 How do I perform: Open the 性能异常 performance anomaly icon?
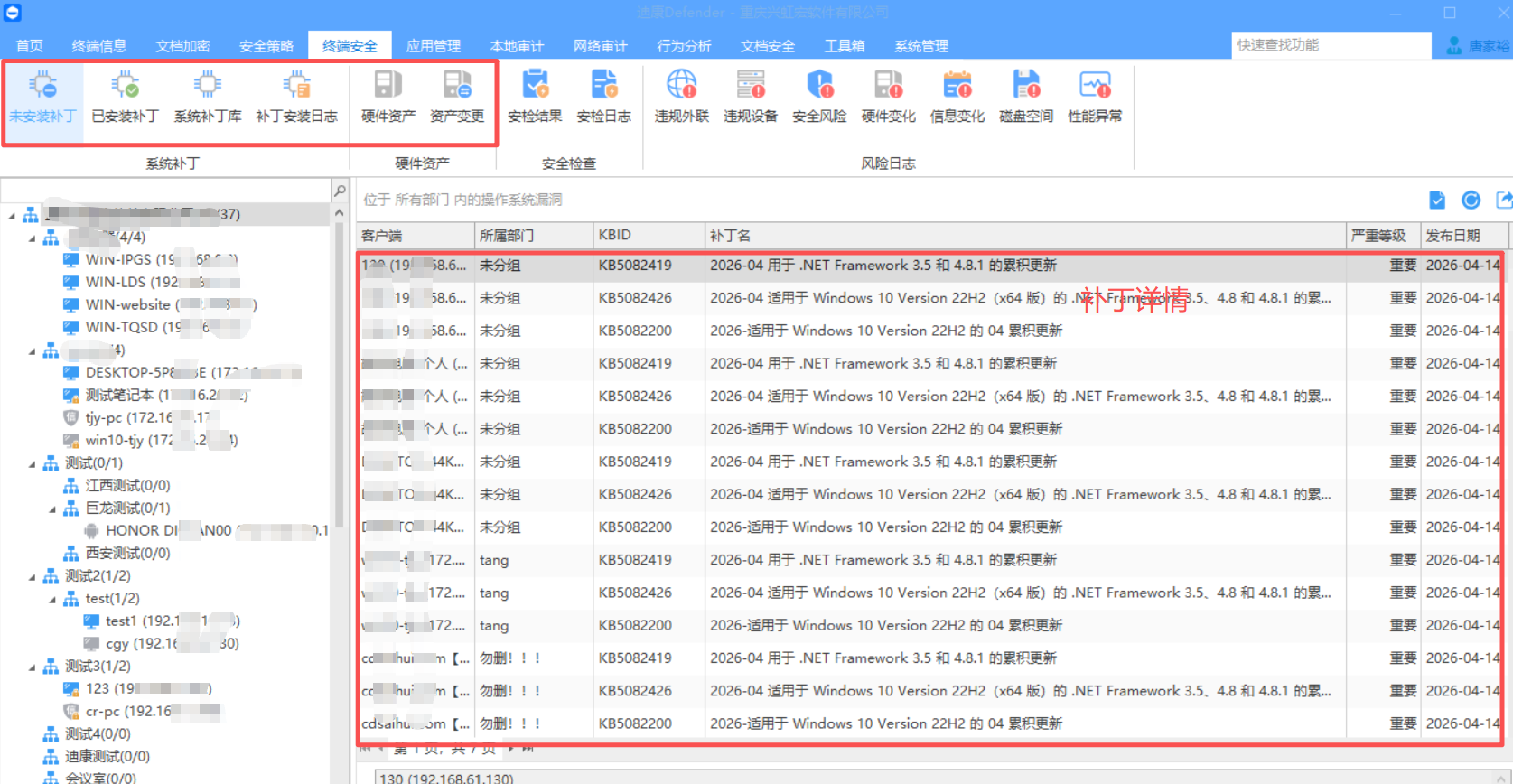(1095, 98)
